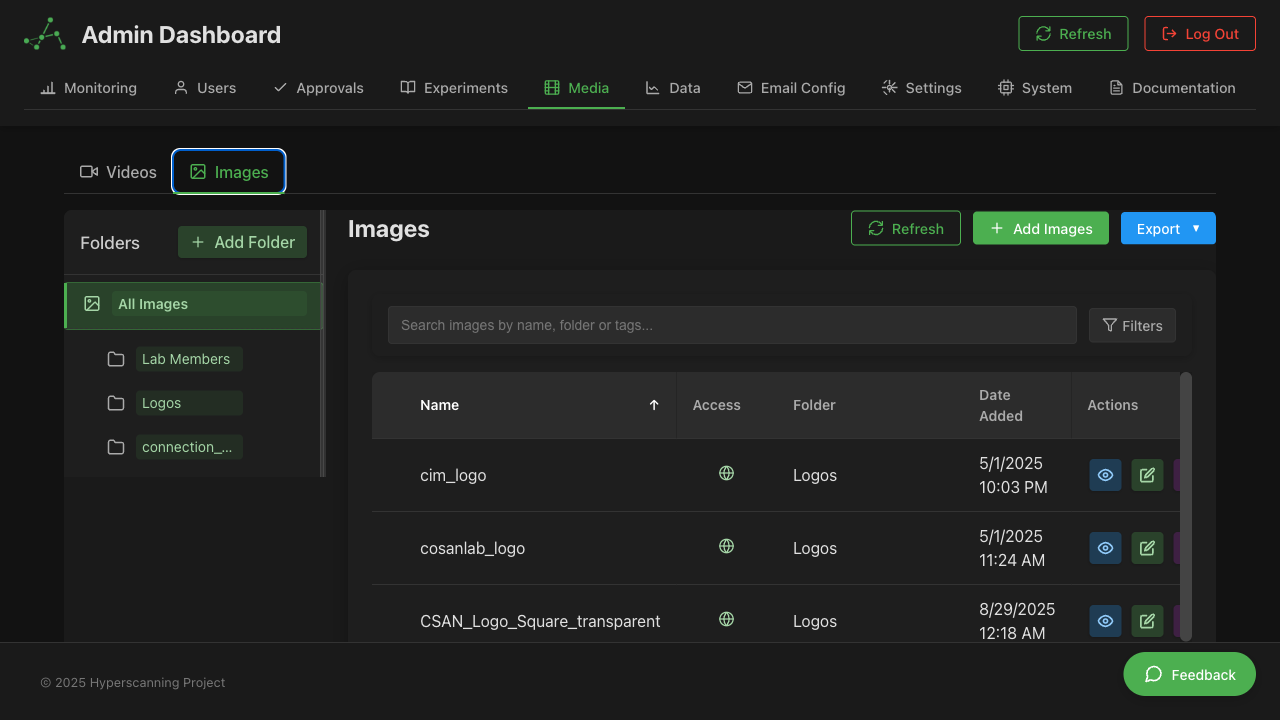
Task: Switch to the Videos tab
Action: (117, 171)
